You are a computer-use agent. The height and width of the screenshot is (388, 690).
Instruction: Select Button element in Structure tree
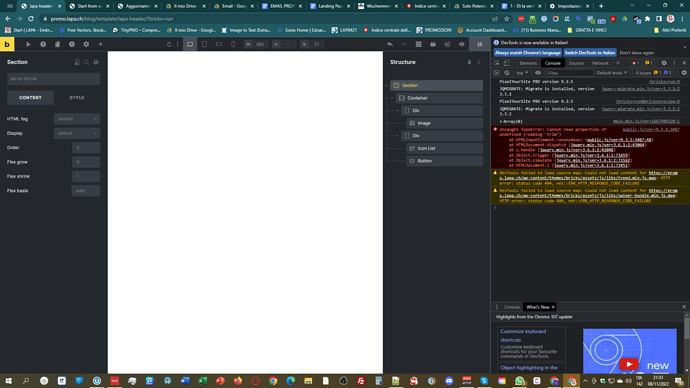pos(444,161)
